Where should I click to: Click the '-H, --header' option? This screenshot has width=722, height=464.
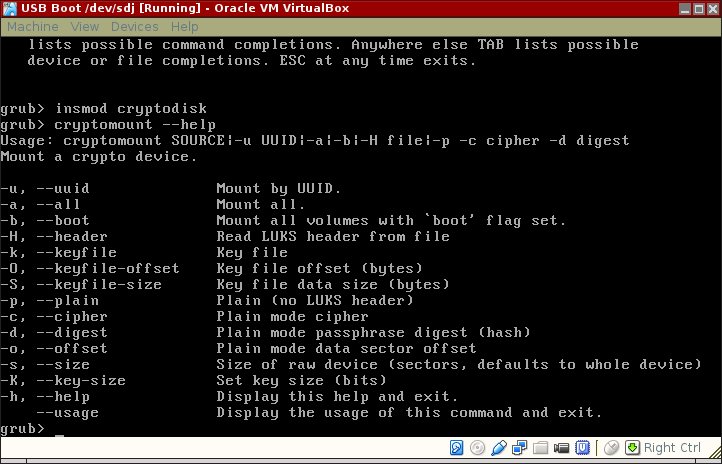(54, 237)
